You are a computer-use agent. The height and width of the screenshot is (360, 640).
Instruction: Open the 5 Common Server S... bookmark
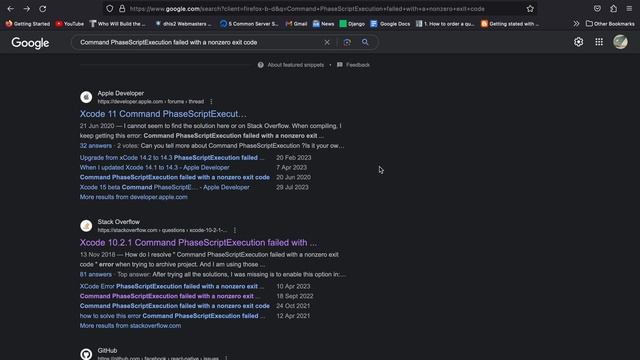tap(249, 24)
